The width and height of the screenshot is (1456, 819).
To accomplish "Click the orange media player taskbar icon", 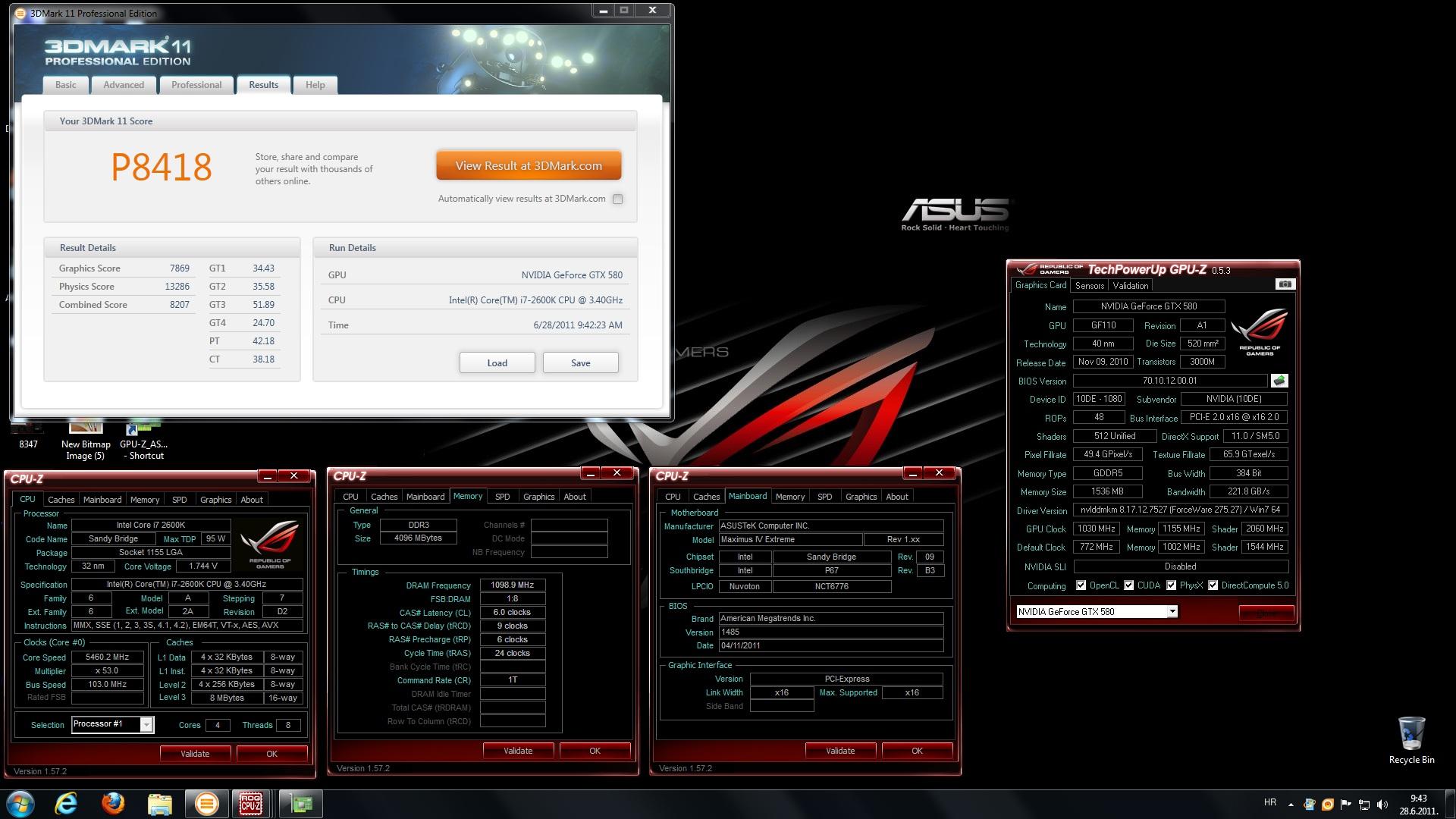I will click(x=206, y=804).
